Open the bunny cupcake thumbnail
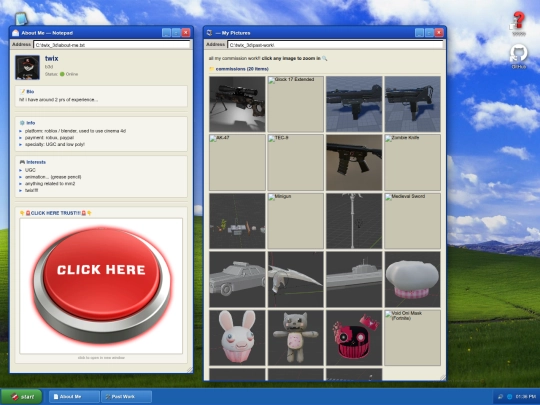The width and height of the screenshot is (540, 405). pyautogui.click(x=237, y=338)
